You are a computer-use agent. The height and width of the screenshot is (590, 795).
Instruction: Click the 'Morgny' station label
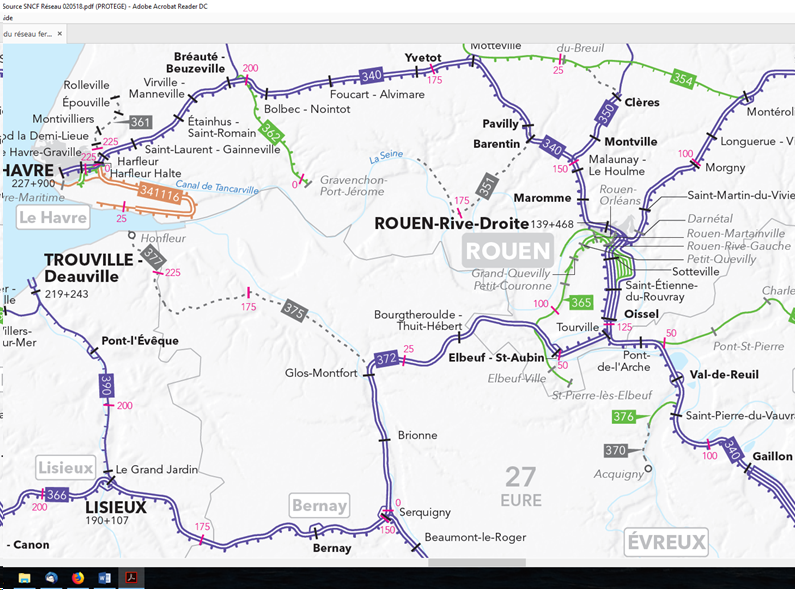coord(725,168)
